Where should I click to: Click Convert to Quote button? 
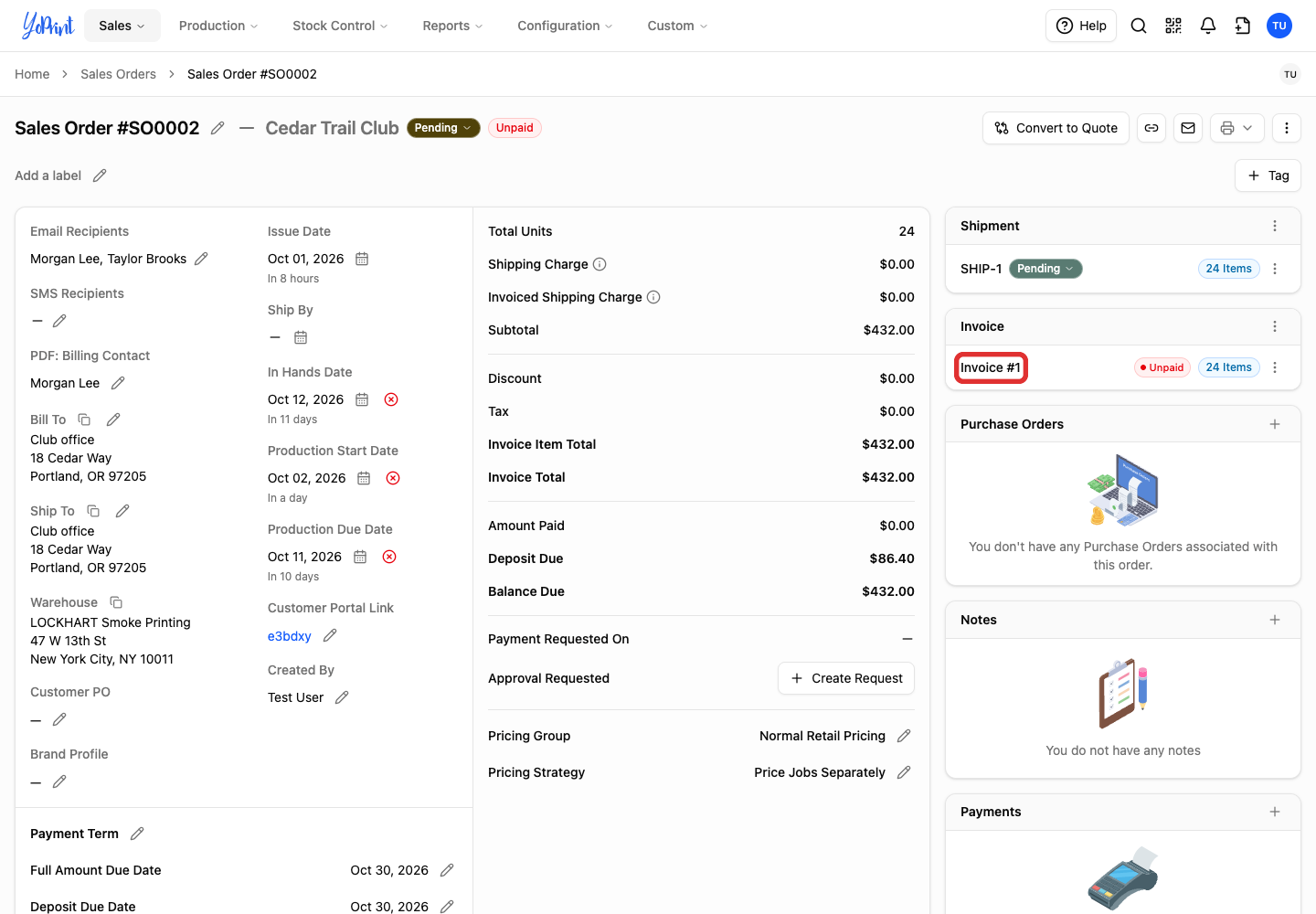click(x=1056, y=128)
